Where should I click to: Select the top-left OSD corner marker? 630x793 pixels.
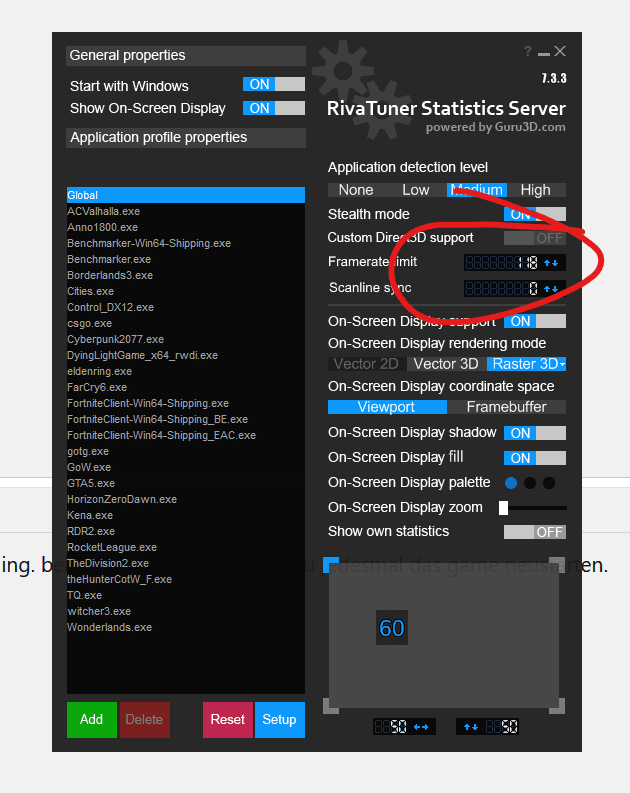tap(331, 564)
